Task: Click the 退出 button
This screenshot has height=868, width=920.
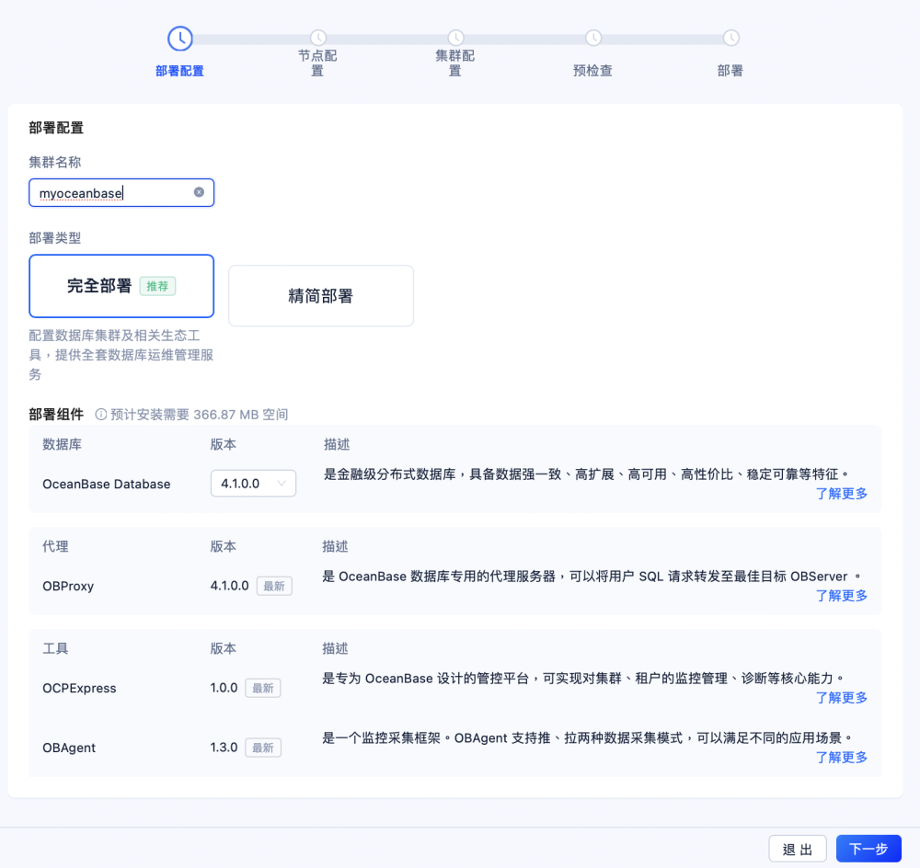Action: [x=797, y=848]
